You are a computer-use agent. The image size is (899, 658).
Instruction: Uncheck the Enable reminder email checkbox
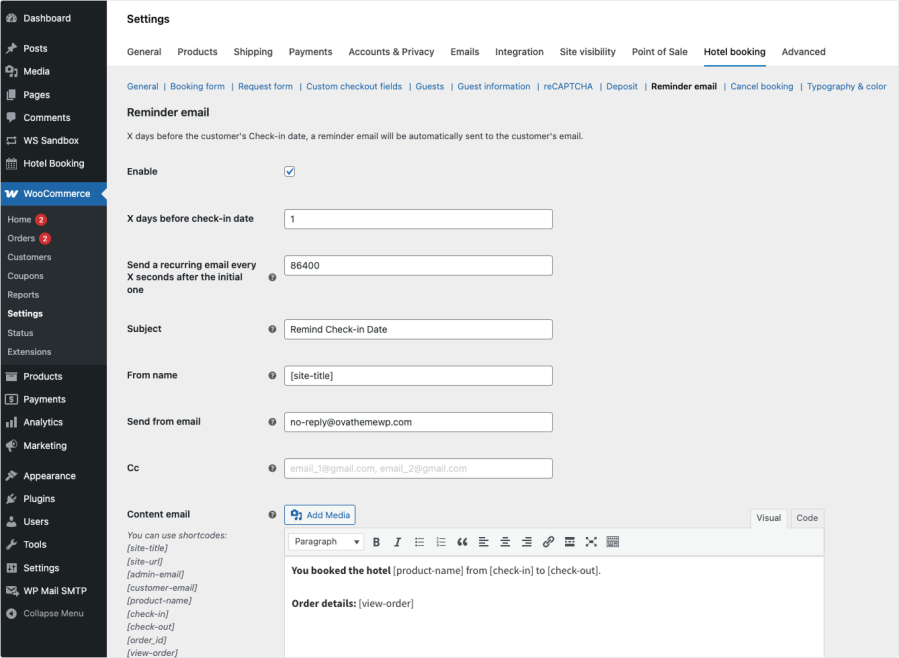pyautogui.click(x=290, y=172)
